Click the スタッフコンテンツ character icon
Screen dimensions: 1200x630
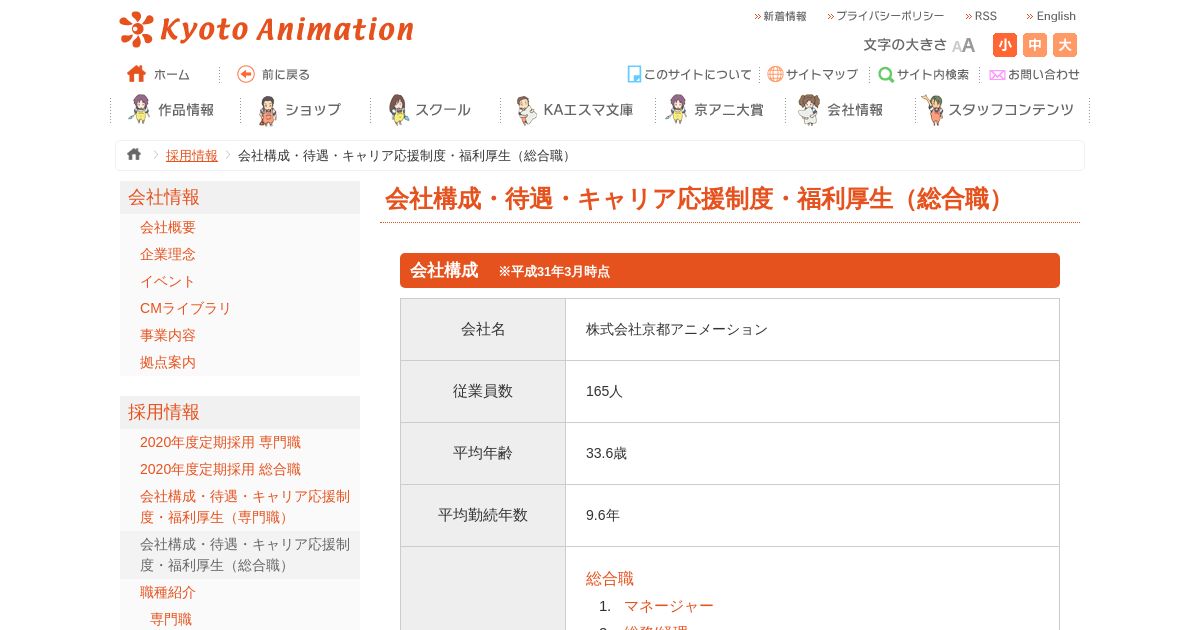(933, 109)
